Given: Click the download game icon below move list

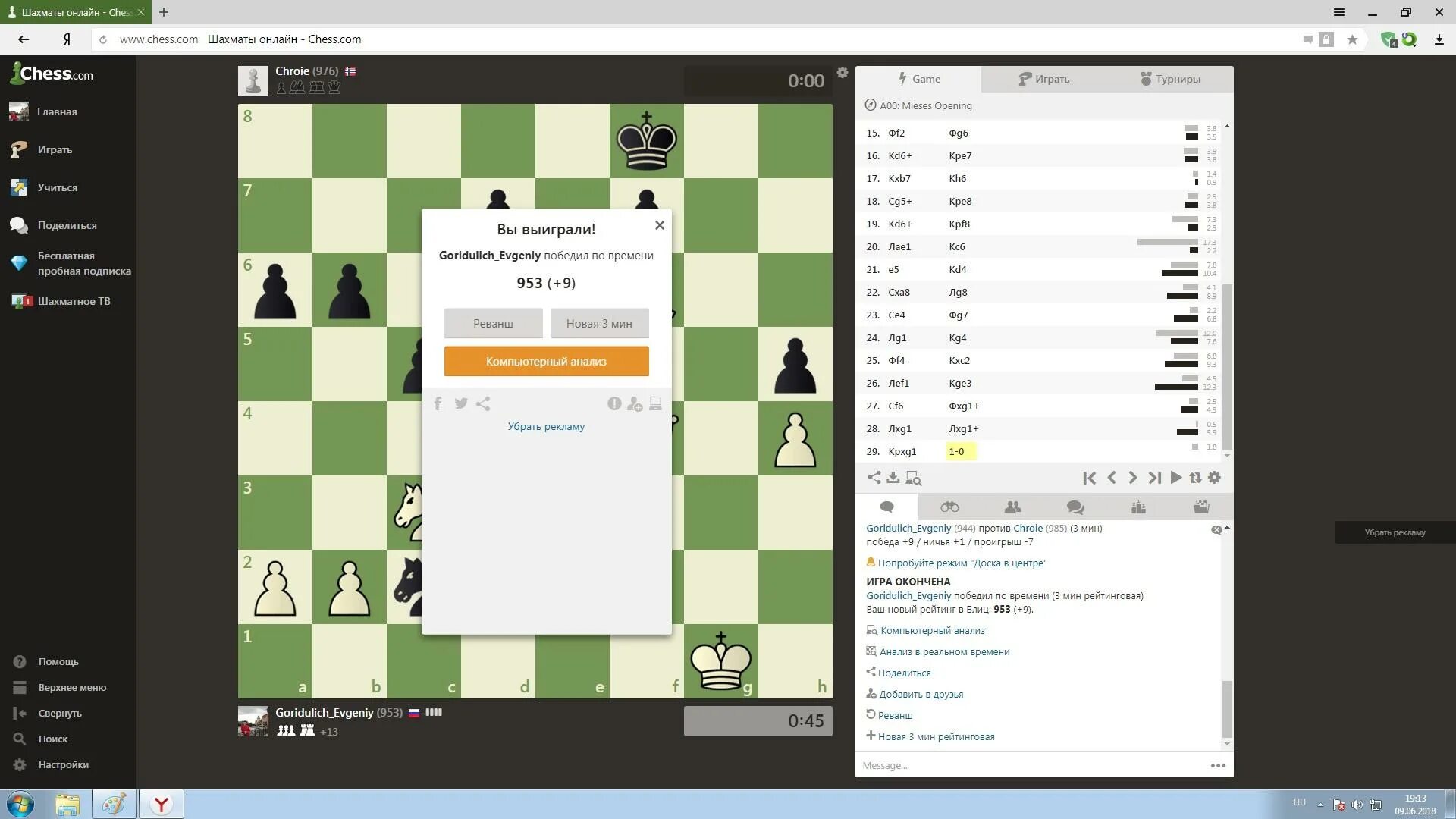Looking at the screenshot, I should click(x=893, y=478).
